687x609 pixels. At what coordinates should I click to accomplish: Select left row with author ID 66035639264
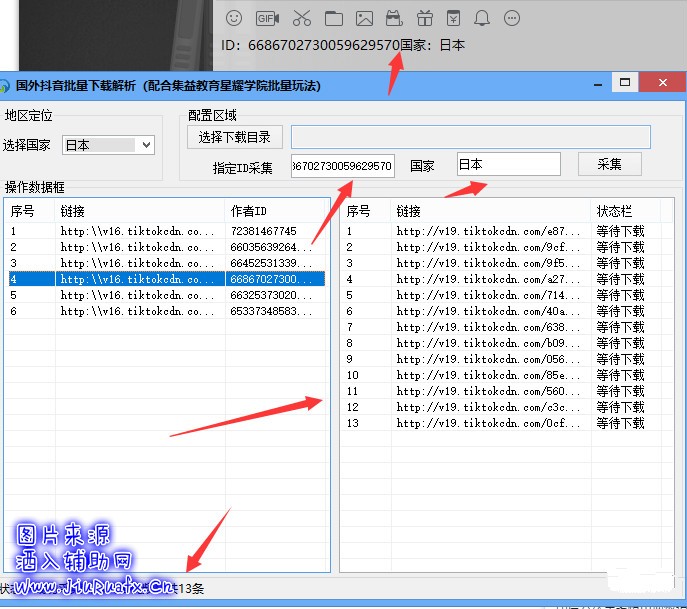[166, 247]
